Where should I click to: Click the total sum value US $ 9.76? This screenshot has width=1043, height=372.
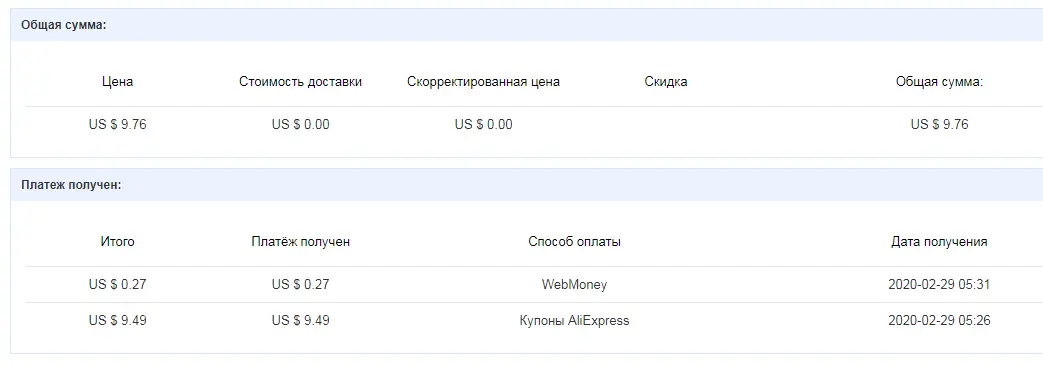point(939,124)
